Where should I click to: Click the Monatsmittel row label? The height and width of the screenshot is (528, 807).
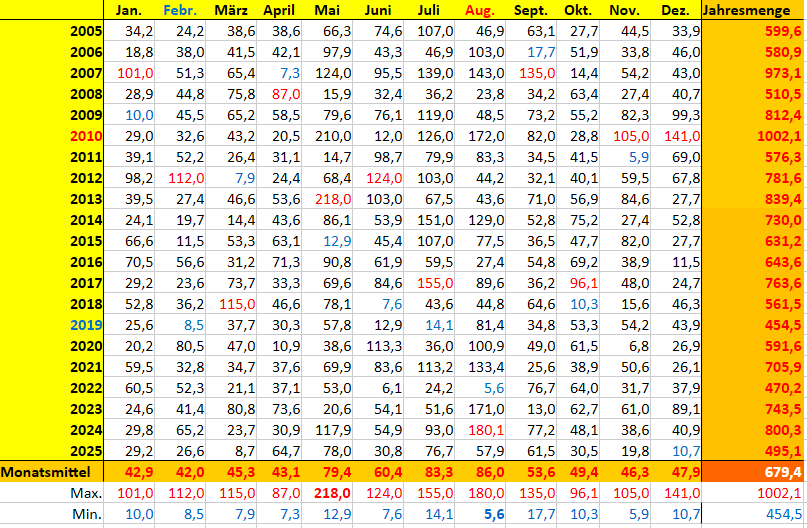(52, 471)
